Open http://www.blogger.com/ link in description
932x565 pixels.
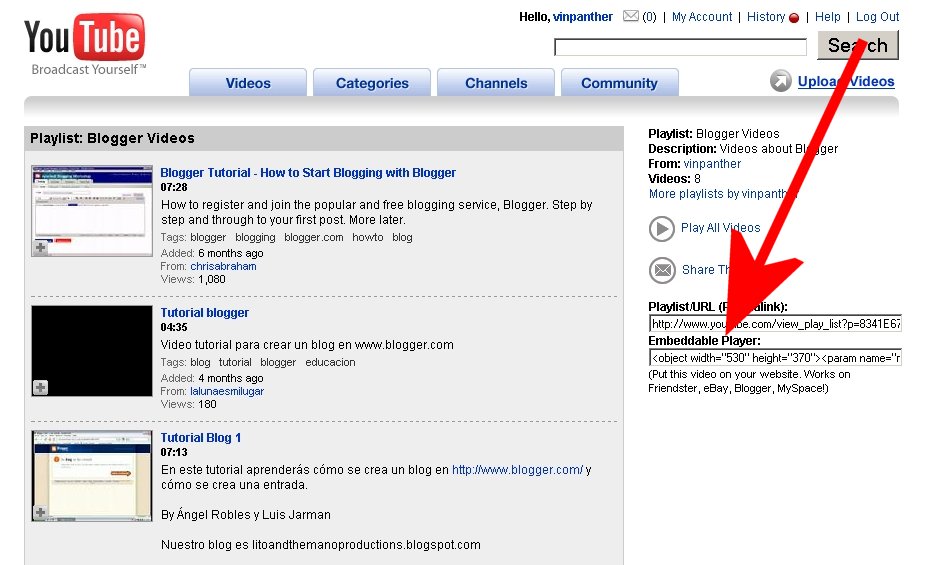518,469
